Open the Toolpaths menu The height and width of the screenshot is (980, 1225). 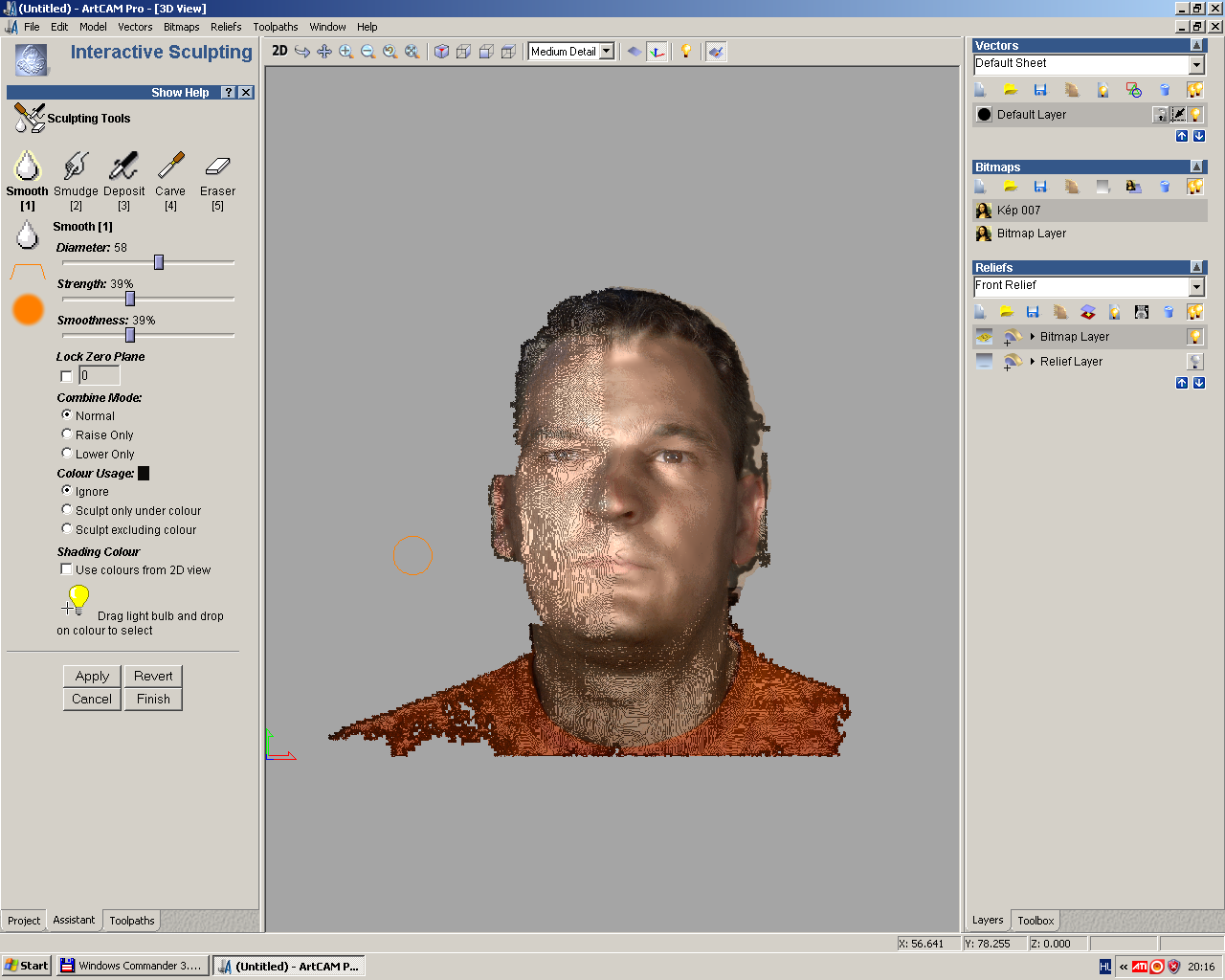point(276,27)
